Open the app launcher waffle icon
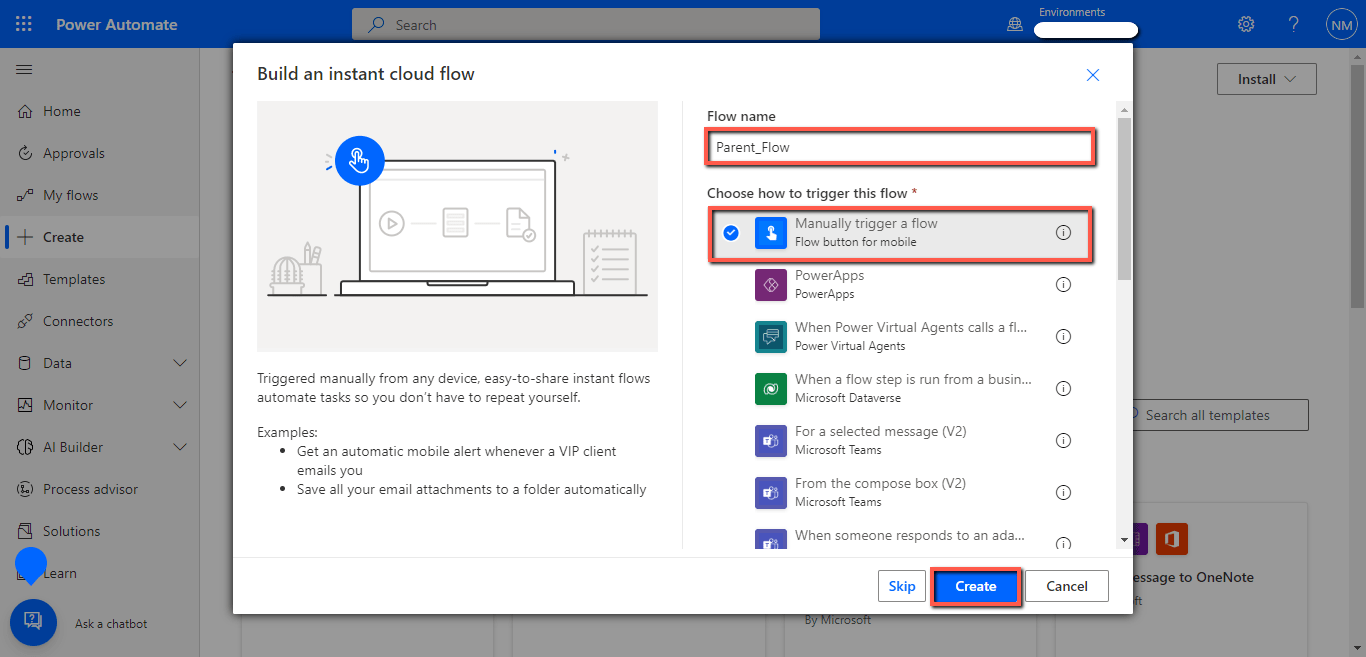Image resolution: width=1366 pixels, height=657 pixels. (x=24, y=24)
